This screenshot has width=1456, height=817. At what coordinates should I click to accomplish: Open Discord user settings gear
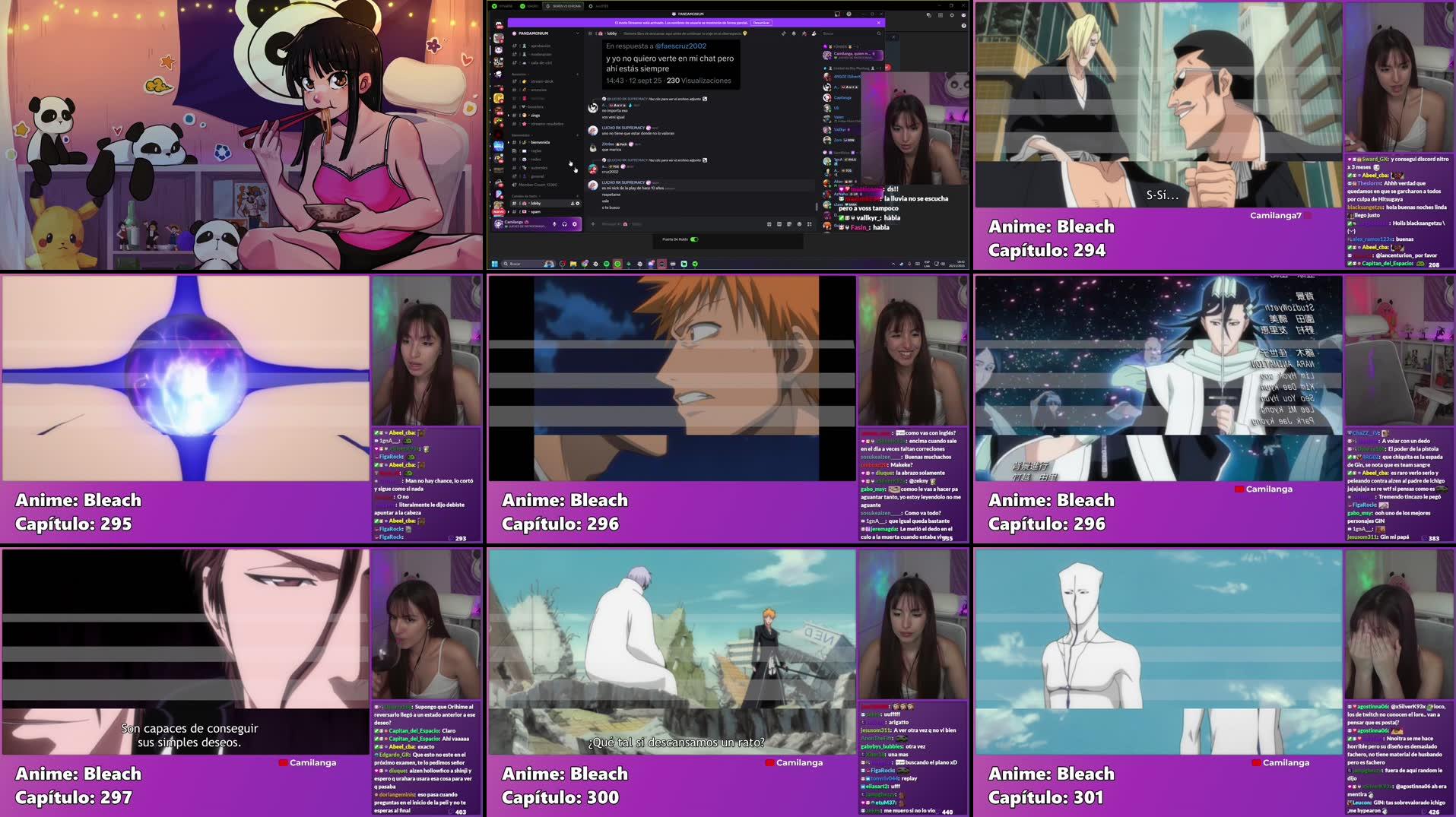coord(574,224)
